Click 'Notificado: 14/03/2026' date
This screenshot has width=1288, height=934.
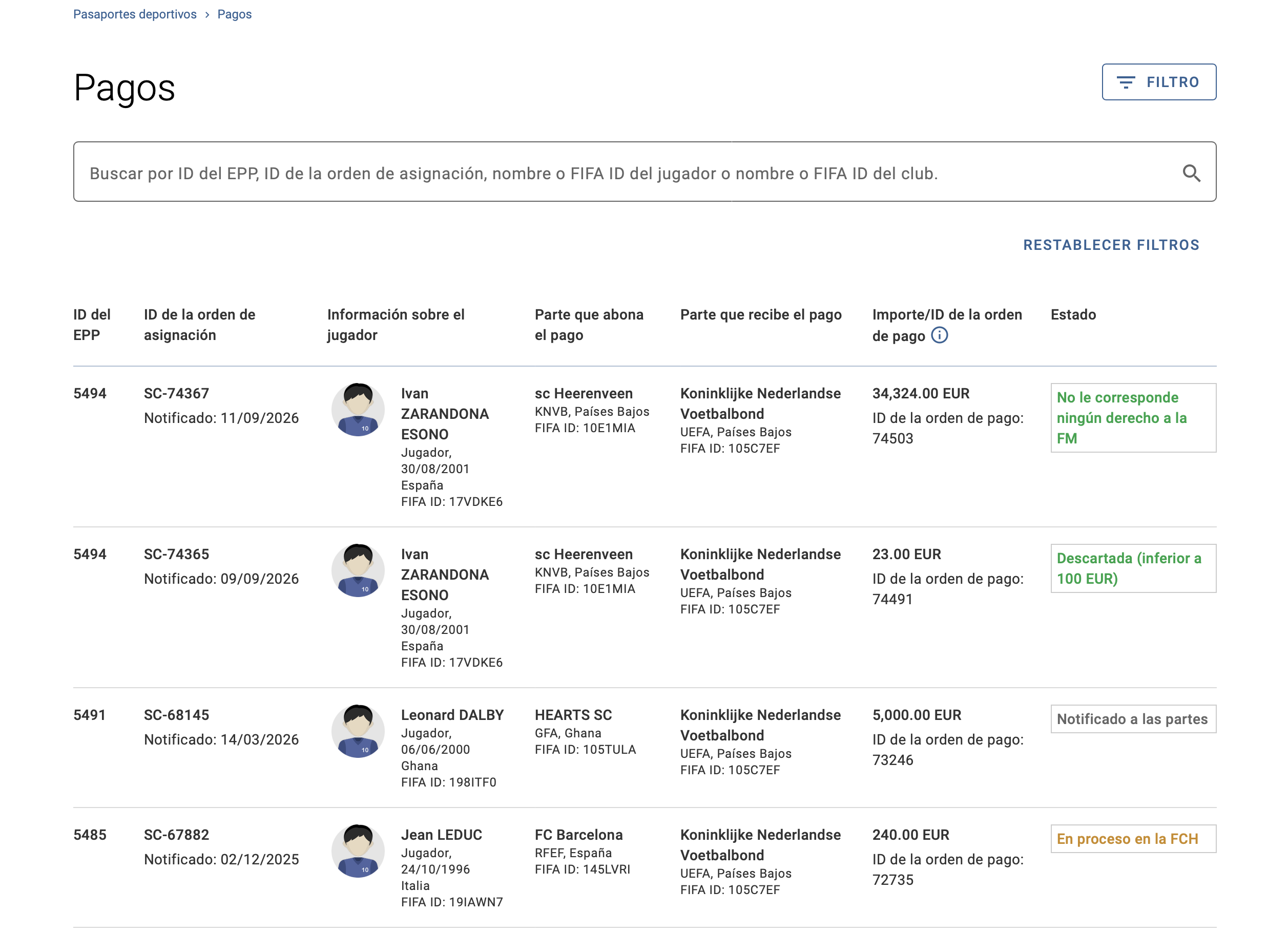point(221,740)
